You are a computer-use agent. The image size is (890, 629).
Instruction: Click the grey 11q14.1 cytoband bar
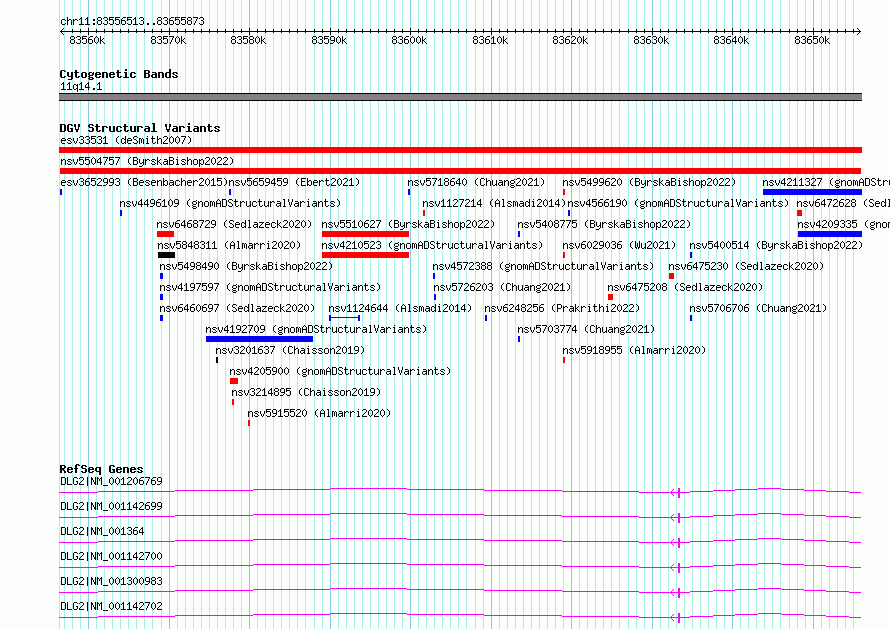click(x=460, y=97)
